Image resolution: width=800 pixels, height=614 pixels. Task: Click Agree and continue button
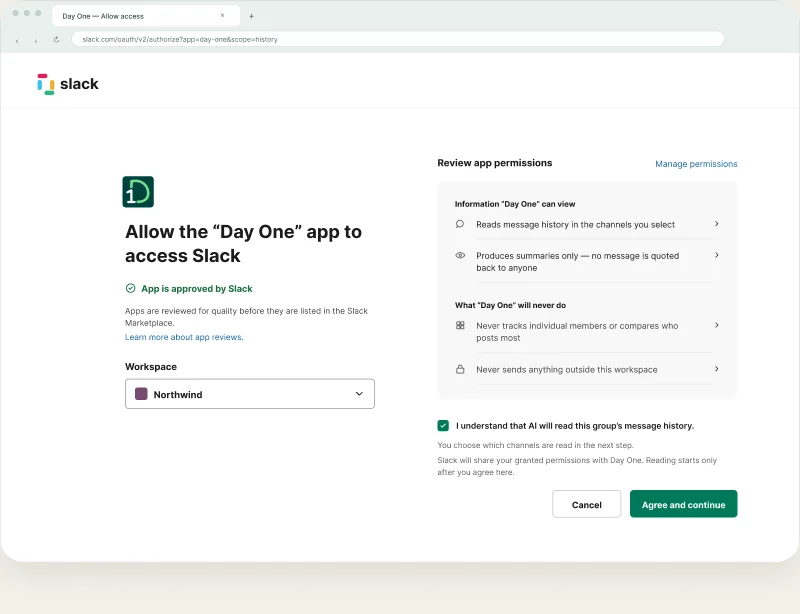tap(683, 504)
